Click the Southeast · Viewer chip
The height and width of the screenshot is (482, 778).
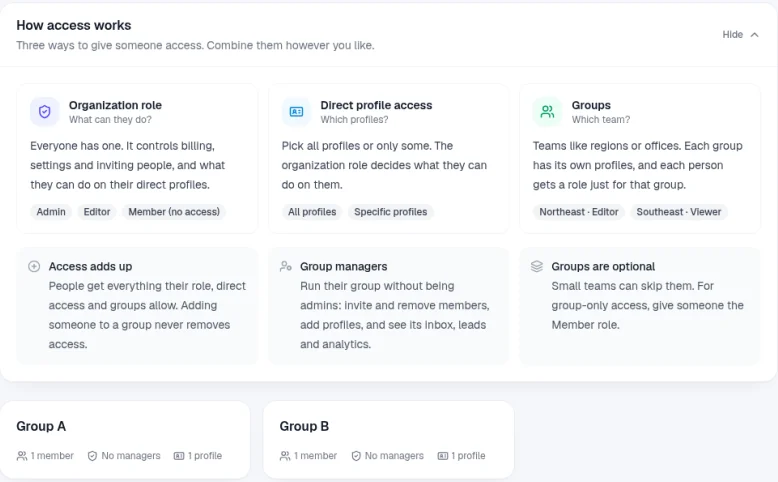(x=679, y=212)
